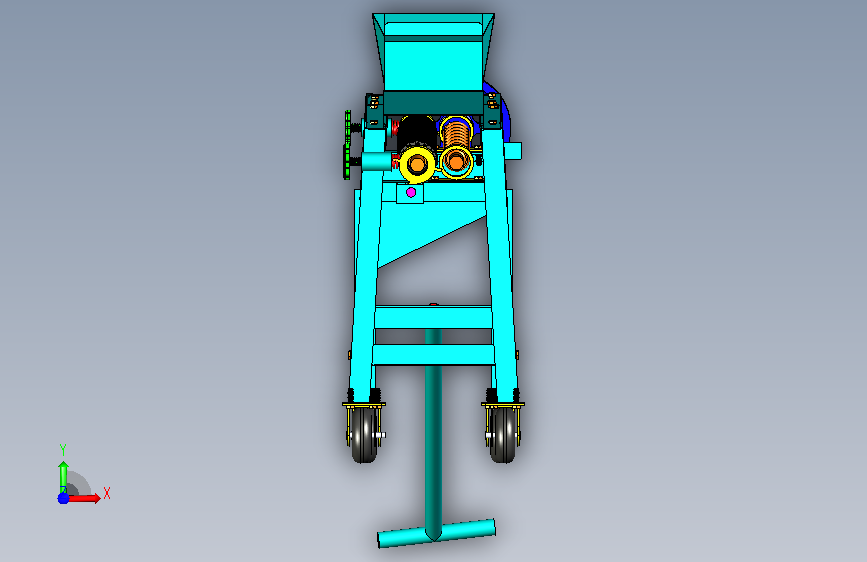Select the left caster wheel of the model
Image resolution: width=867 pixels, height=562 pixels.
(x=364, y=435)
